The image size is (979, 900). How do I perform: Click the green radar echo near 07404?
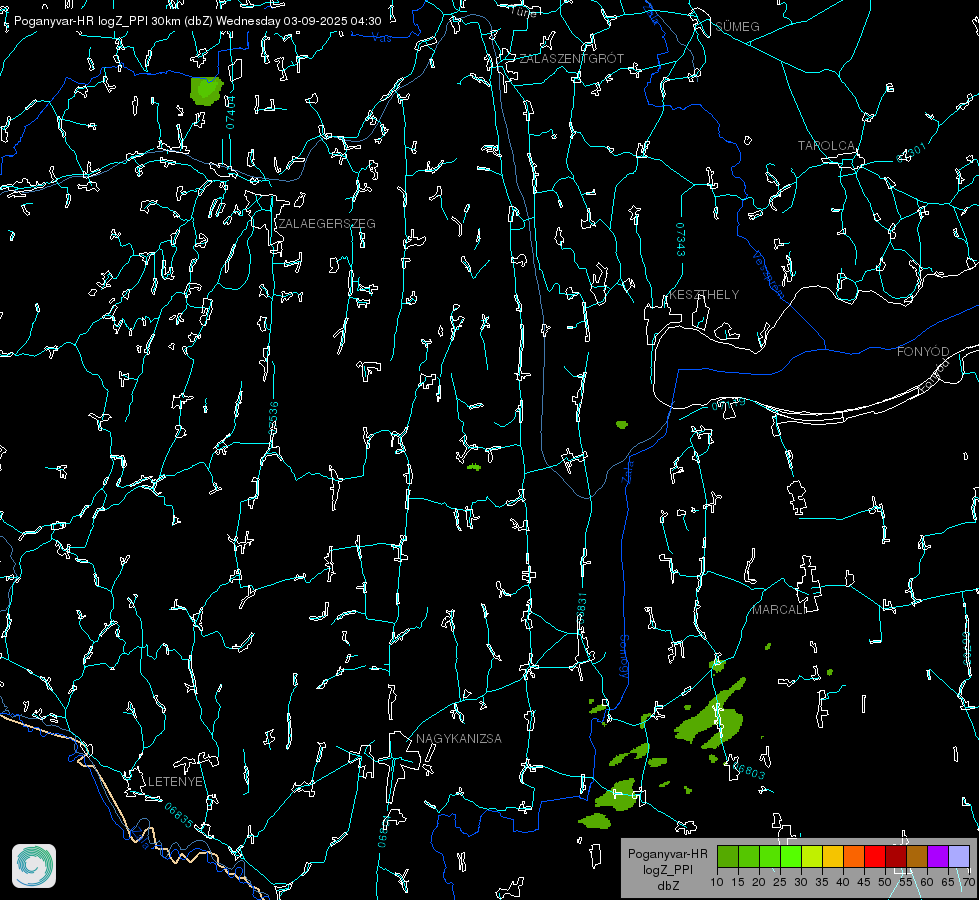click(205, 91)
